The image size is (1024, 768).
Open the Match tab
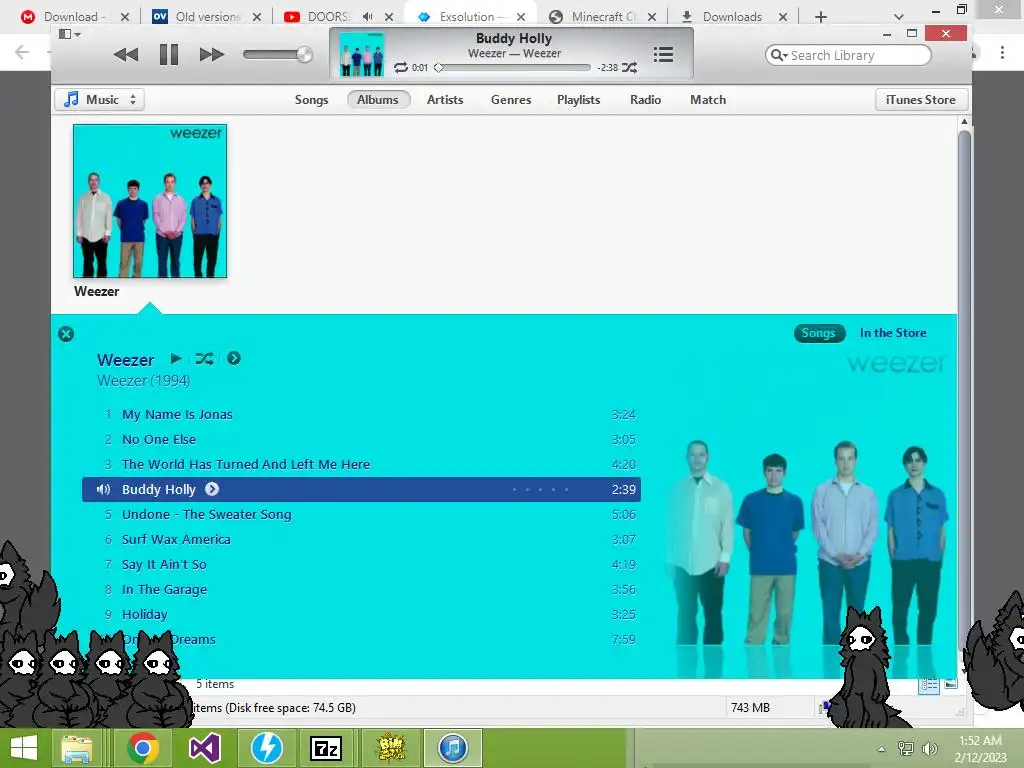pyautogui.click(x=708, y=100)
